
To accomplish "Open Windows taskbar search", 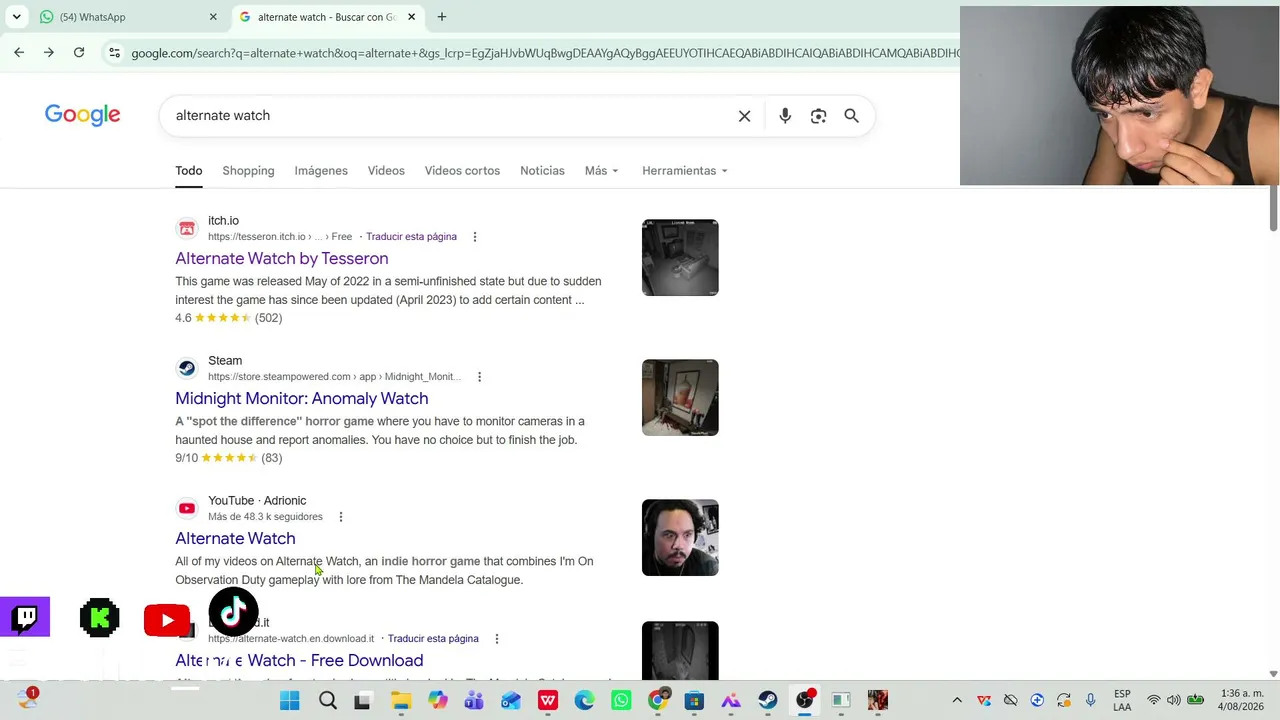I will coord(327,701).
